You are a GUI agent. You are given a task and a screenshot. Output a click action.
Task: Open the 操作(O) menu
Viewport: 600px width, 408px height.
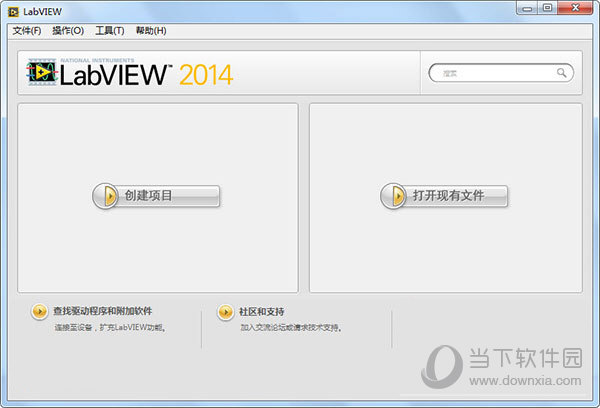68,31
